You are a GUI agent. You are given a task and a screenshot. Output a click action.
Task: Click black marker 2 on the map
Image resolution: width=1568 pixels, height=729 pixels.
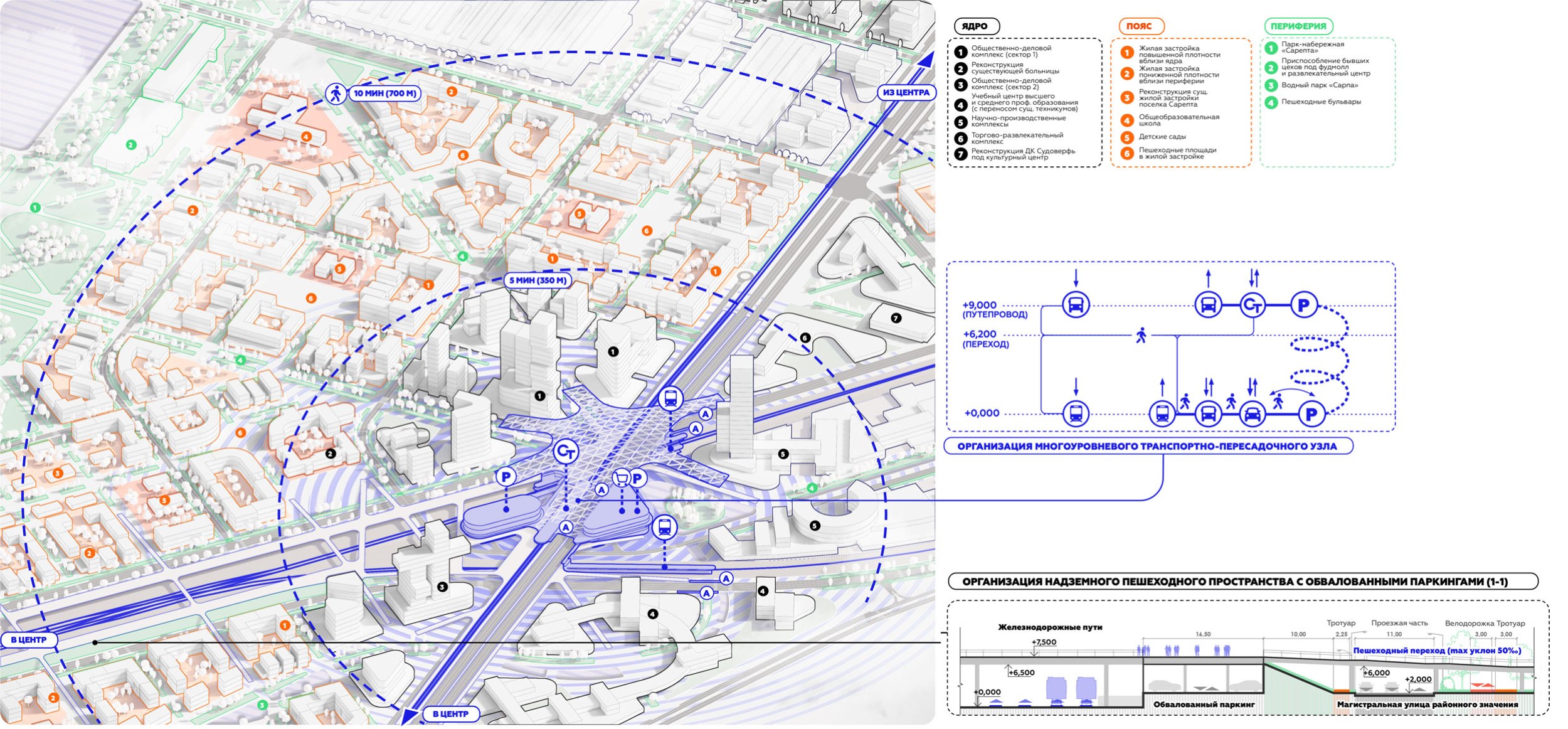[331, 453]
